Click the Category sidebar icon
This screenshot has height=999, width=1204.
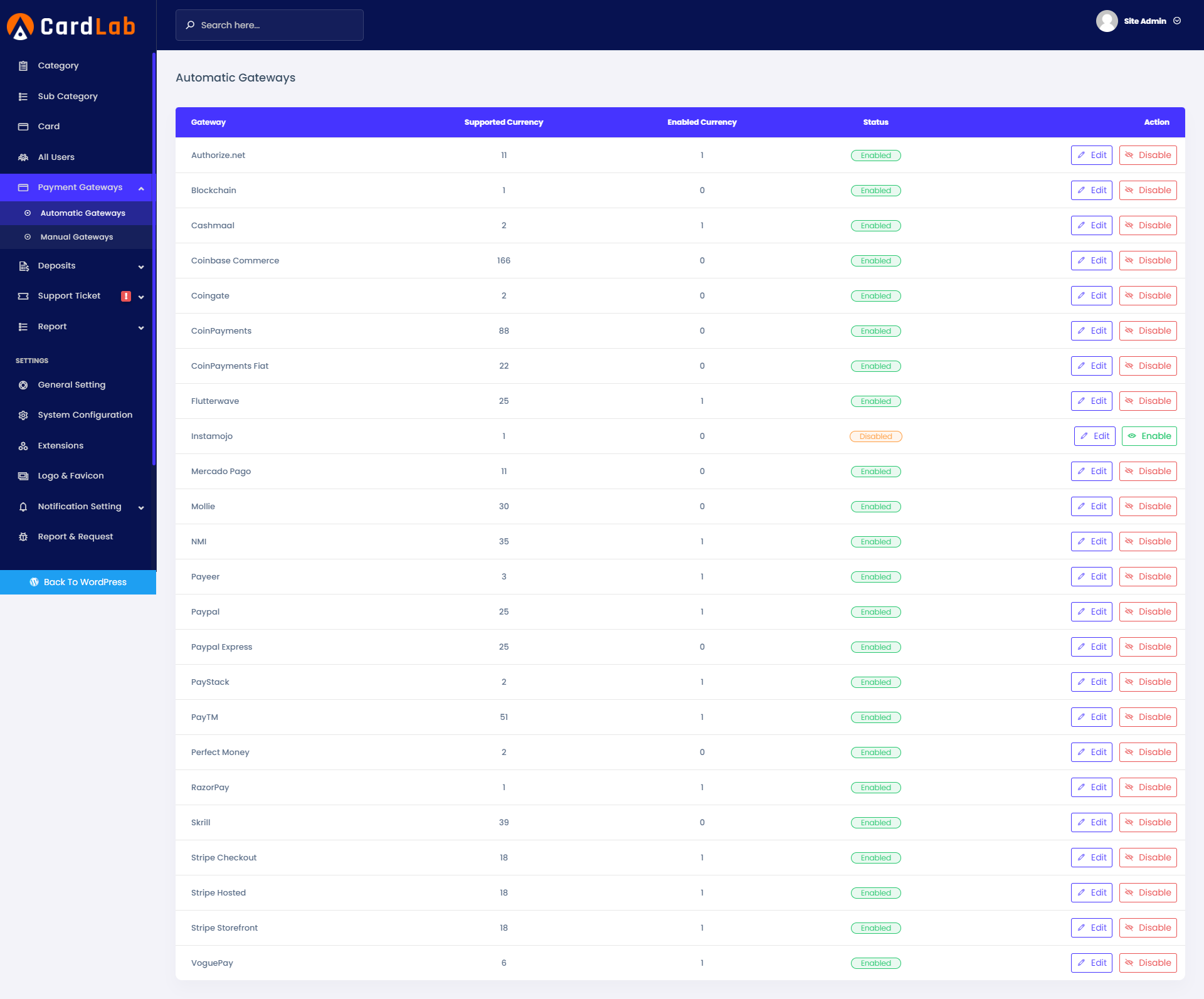pyautogui.click(x=23, y=66)
